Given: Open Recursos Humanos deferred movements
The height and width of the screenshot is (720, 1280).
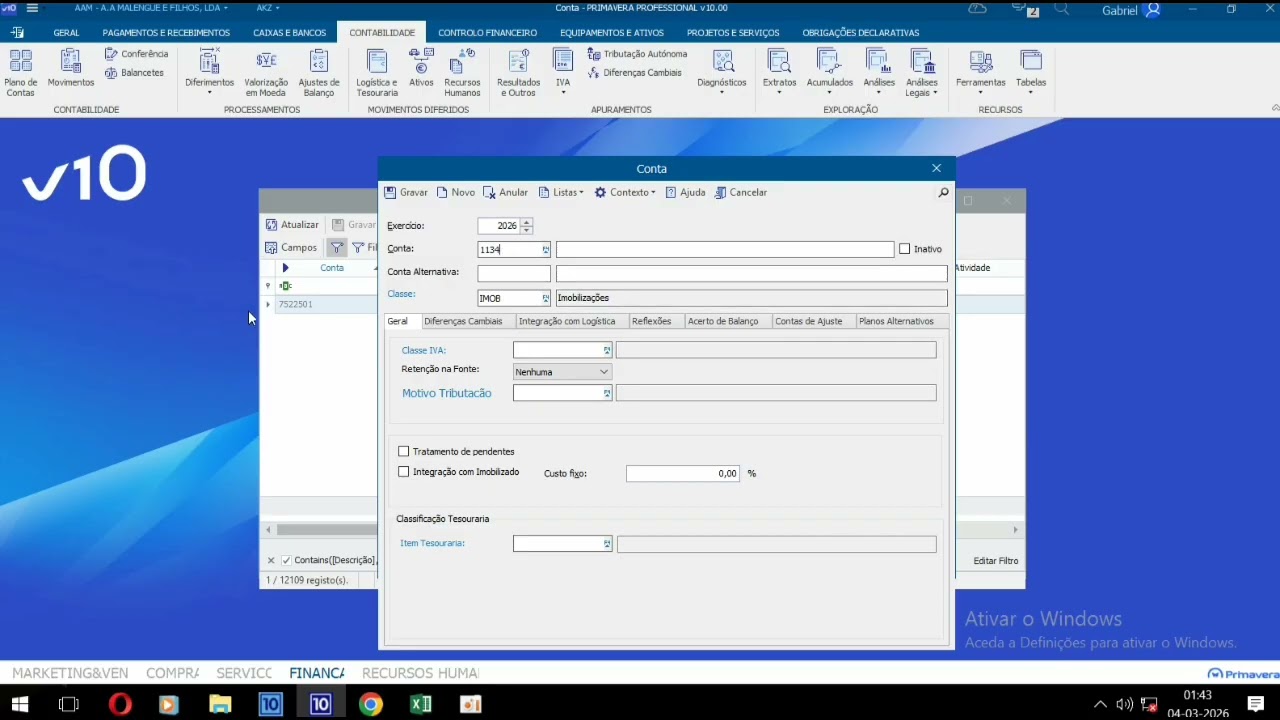Looking at the screenshot, I should click(x=462, y=72).
